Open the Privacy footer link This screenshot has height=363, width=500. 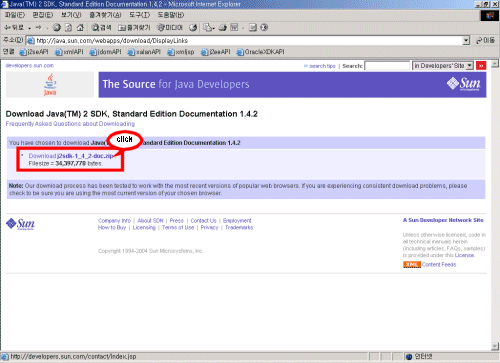(209, 228)
